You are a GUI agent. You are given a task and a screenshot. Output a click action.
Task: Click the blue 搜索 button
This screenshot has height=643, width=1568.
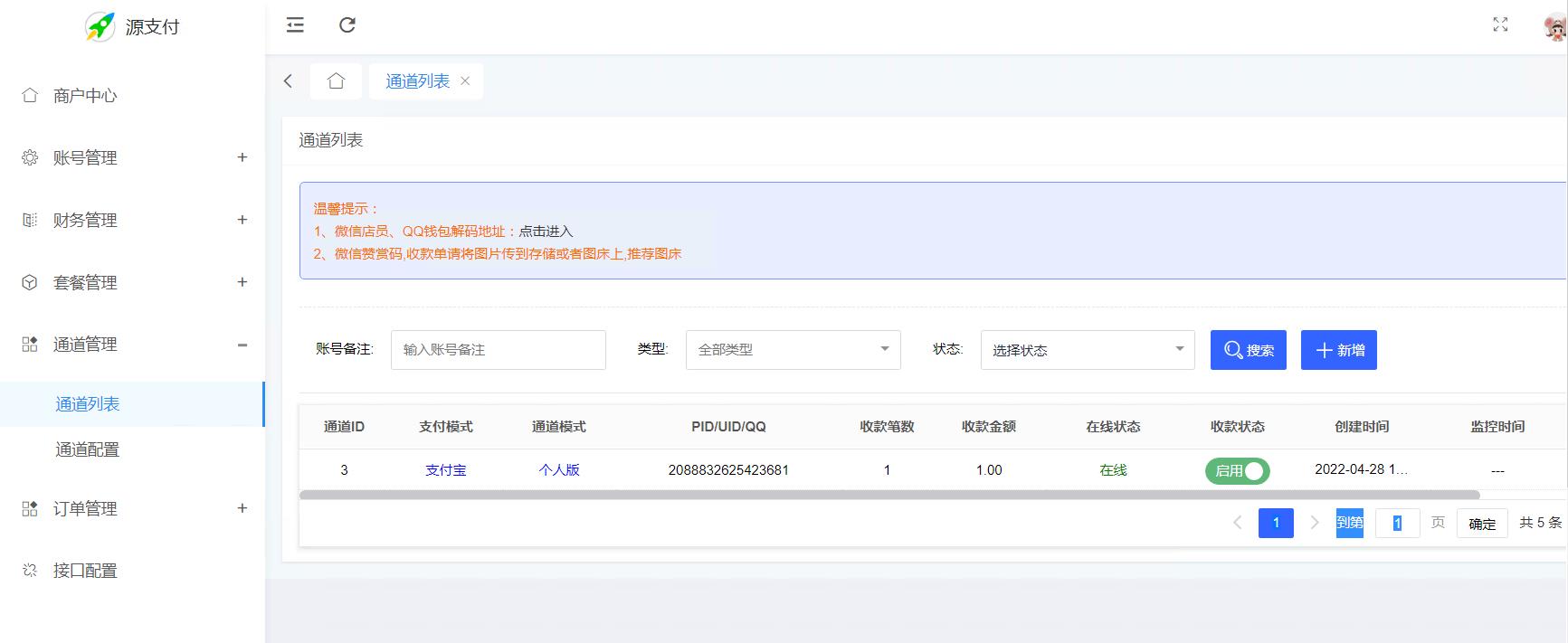(1248, 350)
